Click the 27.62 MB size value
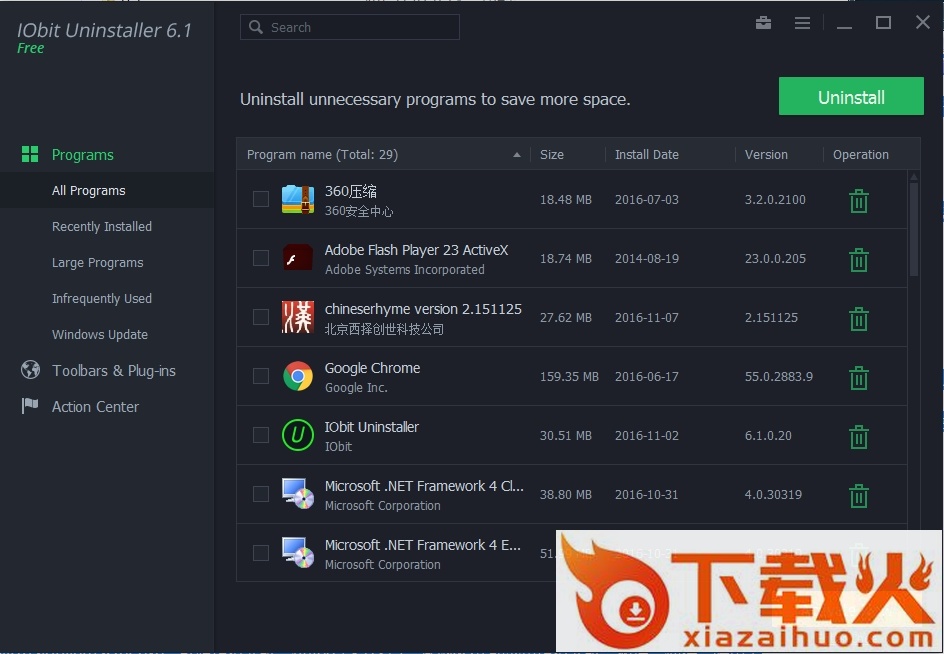 566,318
